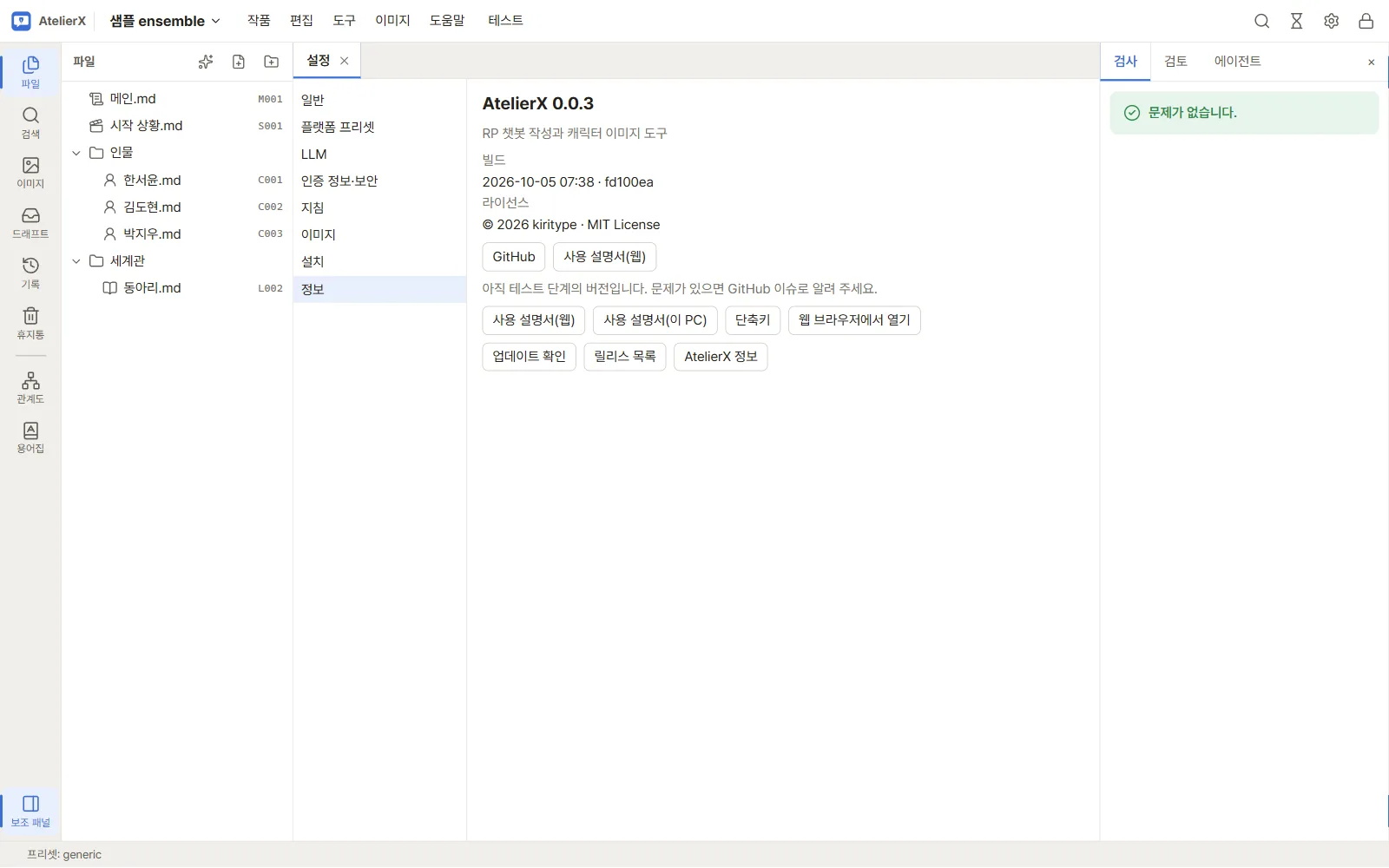Click the AtelierX logo icon
1389x868 pixels.
click(x=22, y=21)
